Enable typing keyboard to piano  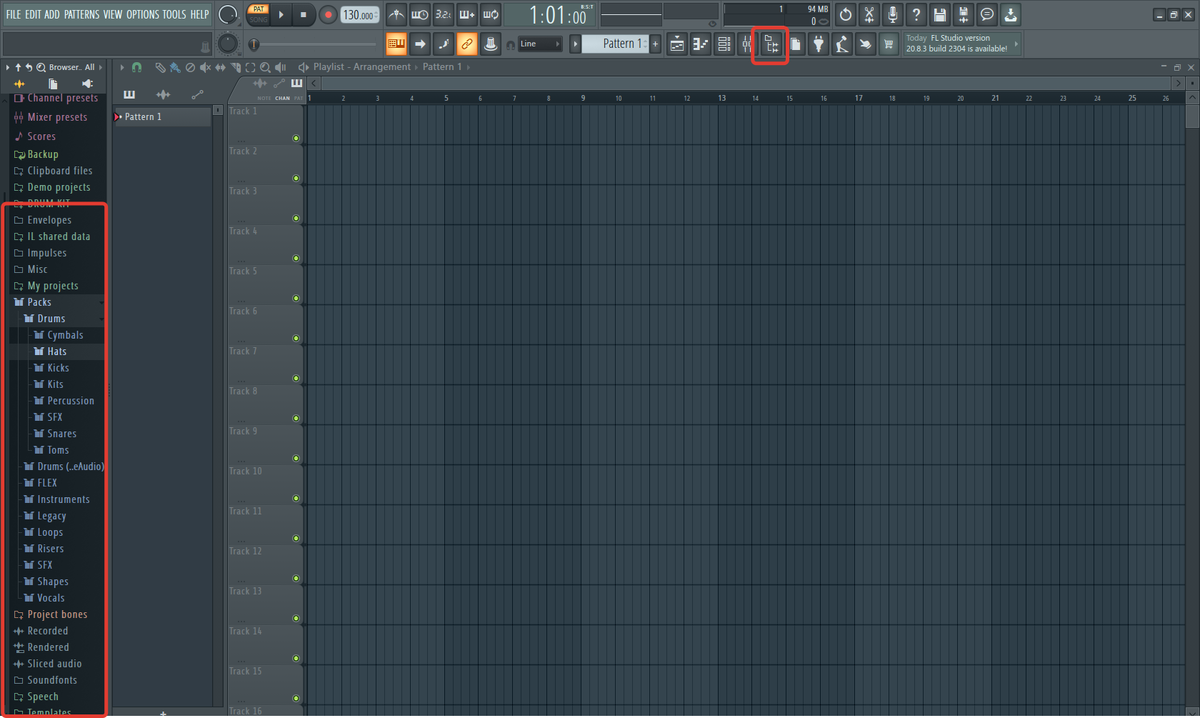click(x=396, y=44)
